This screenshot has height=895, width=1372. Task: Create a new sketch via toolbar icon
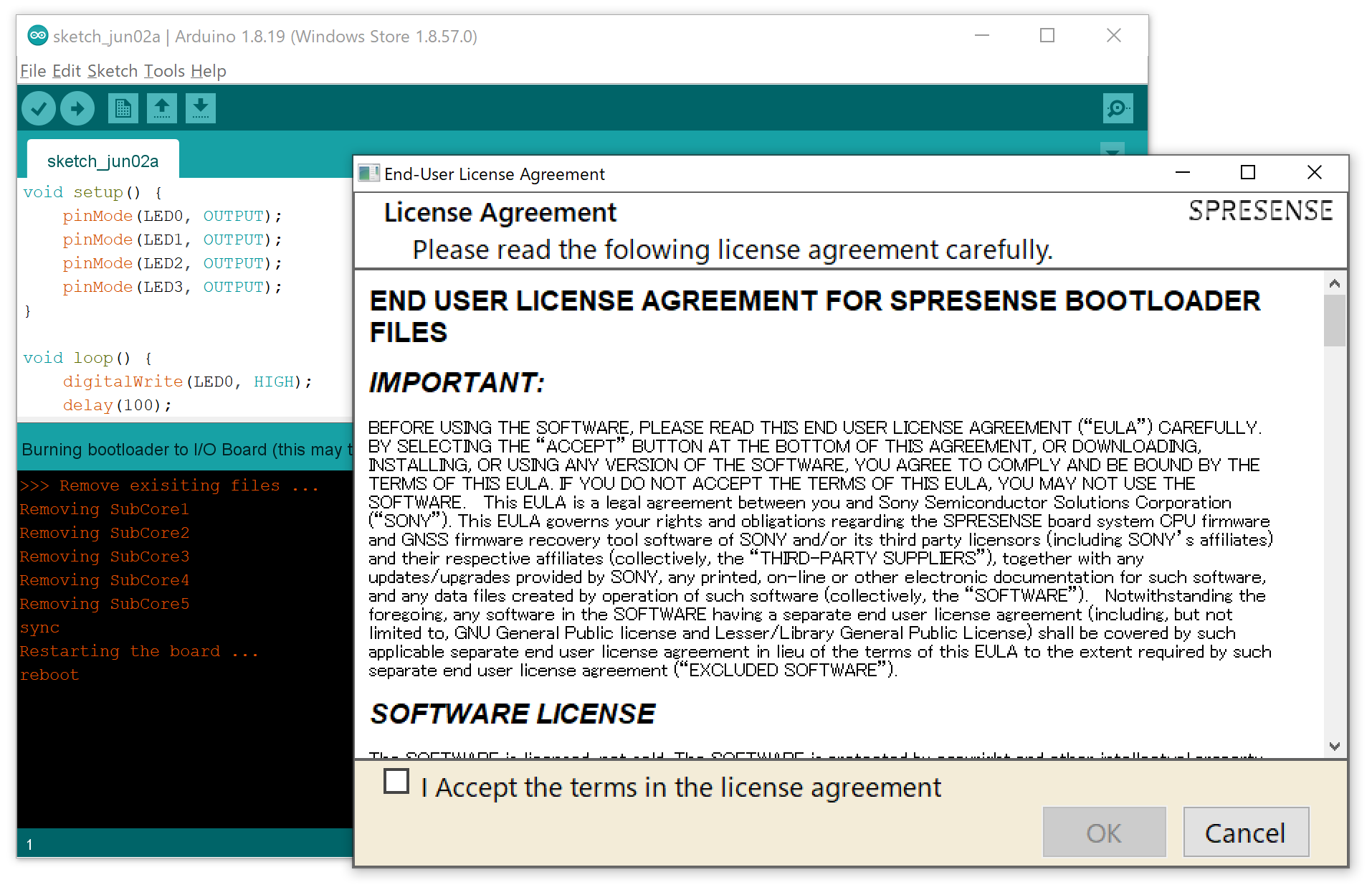(x=123, y=108)
